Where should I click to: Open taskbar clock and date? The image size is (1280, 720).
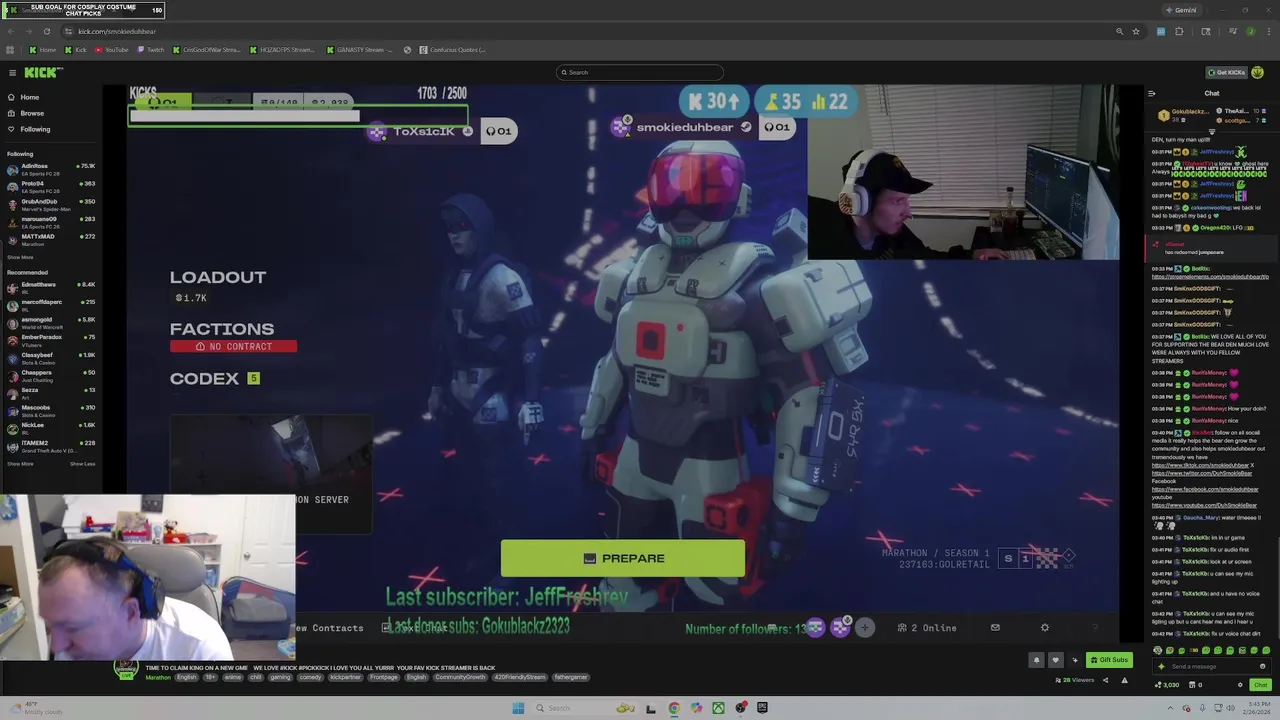[1257, 708]
